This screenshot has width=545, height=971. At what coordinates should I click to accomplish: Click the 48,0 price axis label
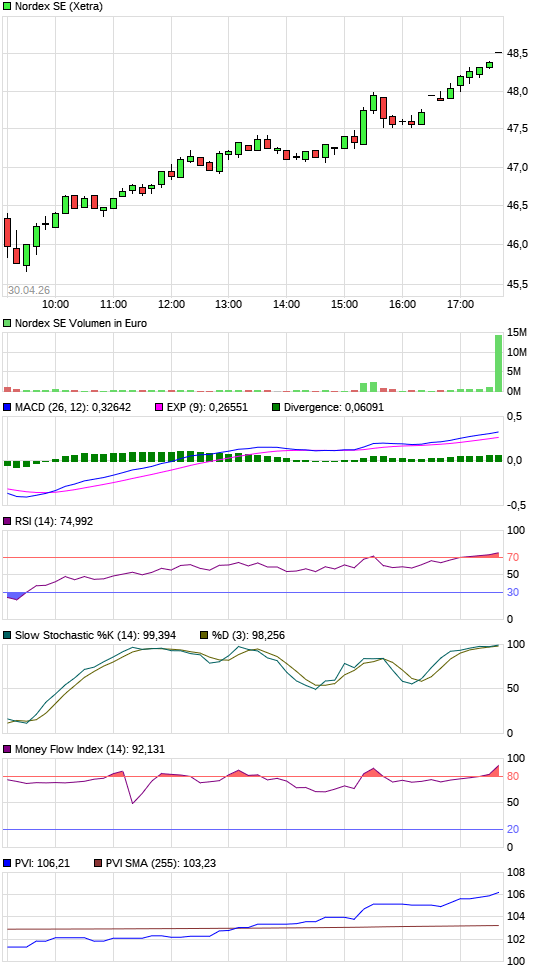(x=518, y=91)
